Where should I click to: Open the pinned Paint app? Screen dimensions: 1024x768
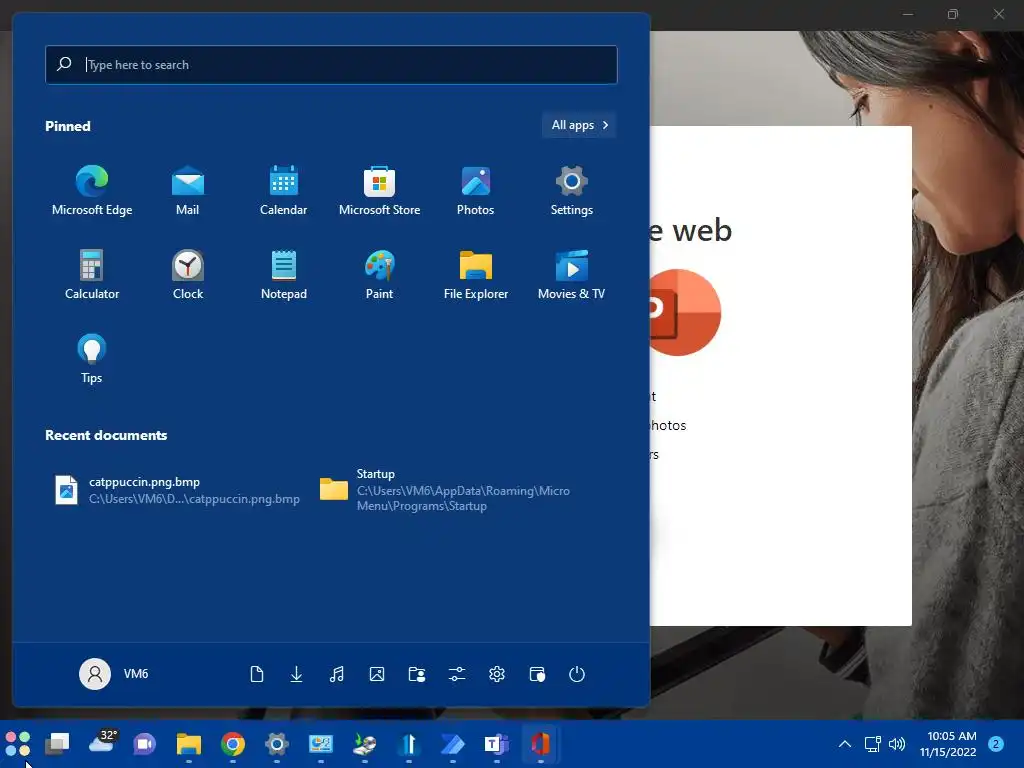click(x=379, y=274)
